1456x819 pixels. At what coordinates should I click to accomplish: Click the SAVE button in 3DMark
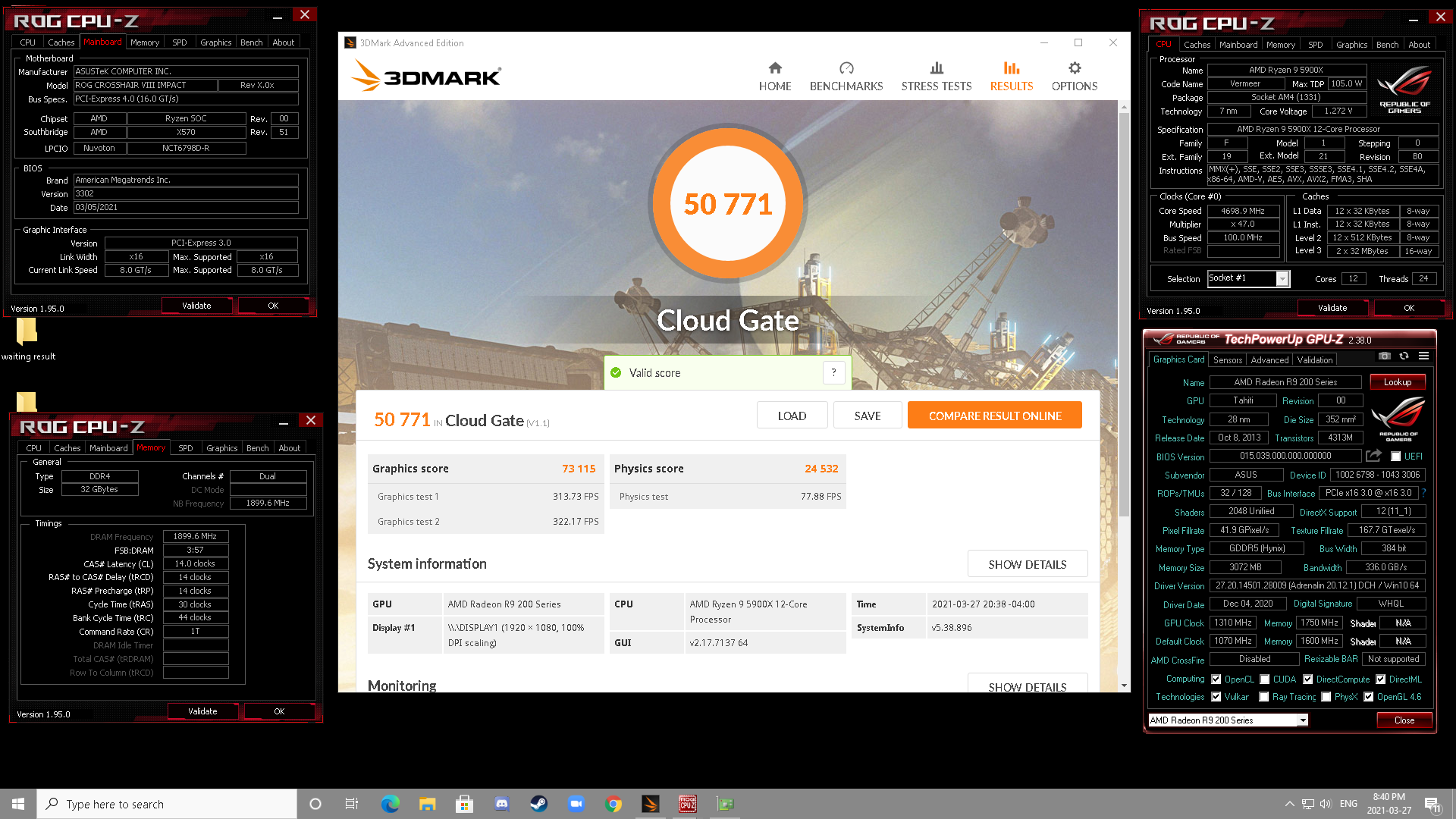868,416
